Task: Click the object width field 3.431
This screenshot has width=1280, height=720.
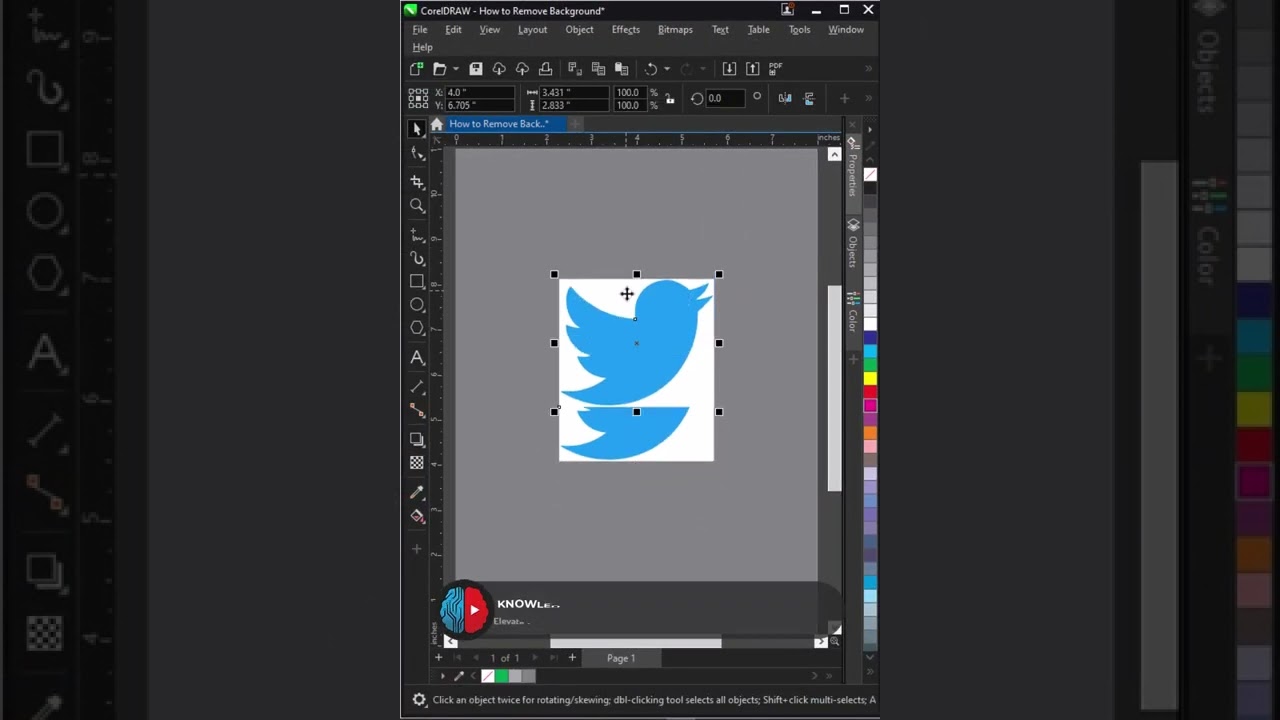Action: click(x=574, y=92)
